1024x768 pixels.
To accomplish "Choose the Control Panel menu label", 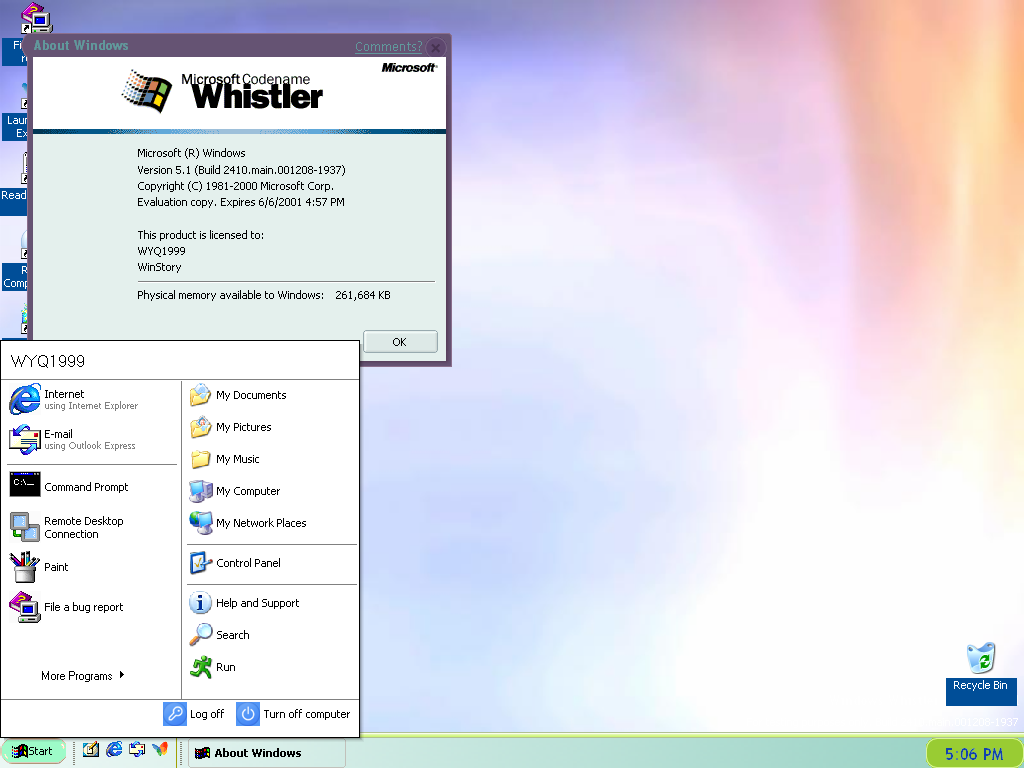I will coord(248,563).
